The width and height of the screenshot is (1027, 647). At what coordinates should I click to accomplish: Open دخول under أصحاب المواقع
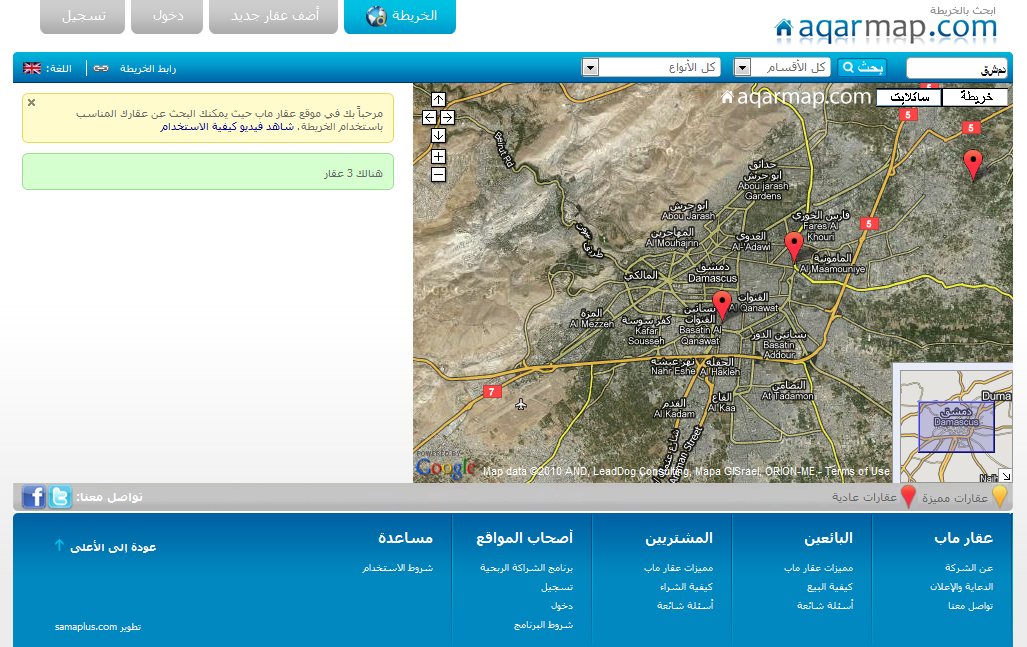[562, 606]
